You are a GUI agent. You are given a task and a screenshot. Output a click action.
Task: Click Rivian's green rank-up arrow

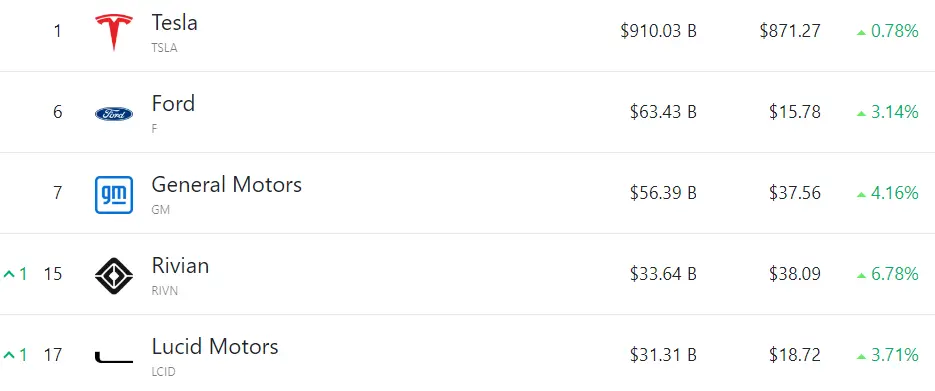[9, 274]
